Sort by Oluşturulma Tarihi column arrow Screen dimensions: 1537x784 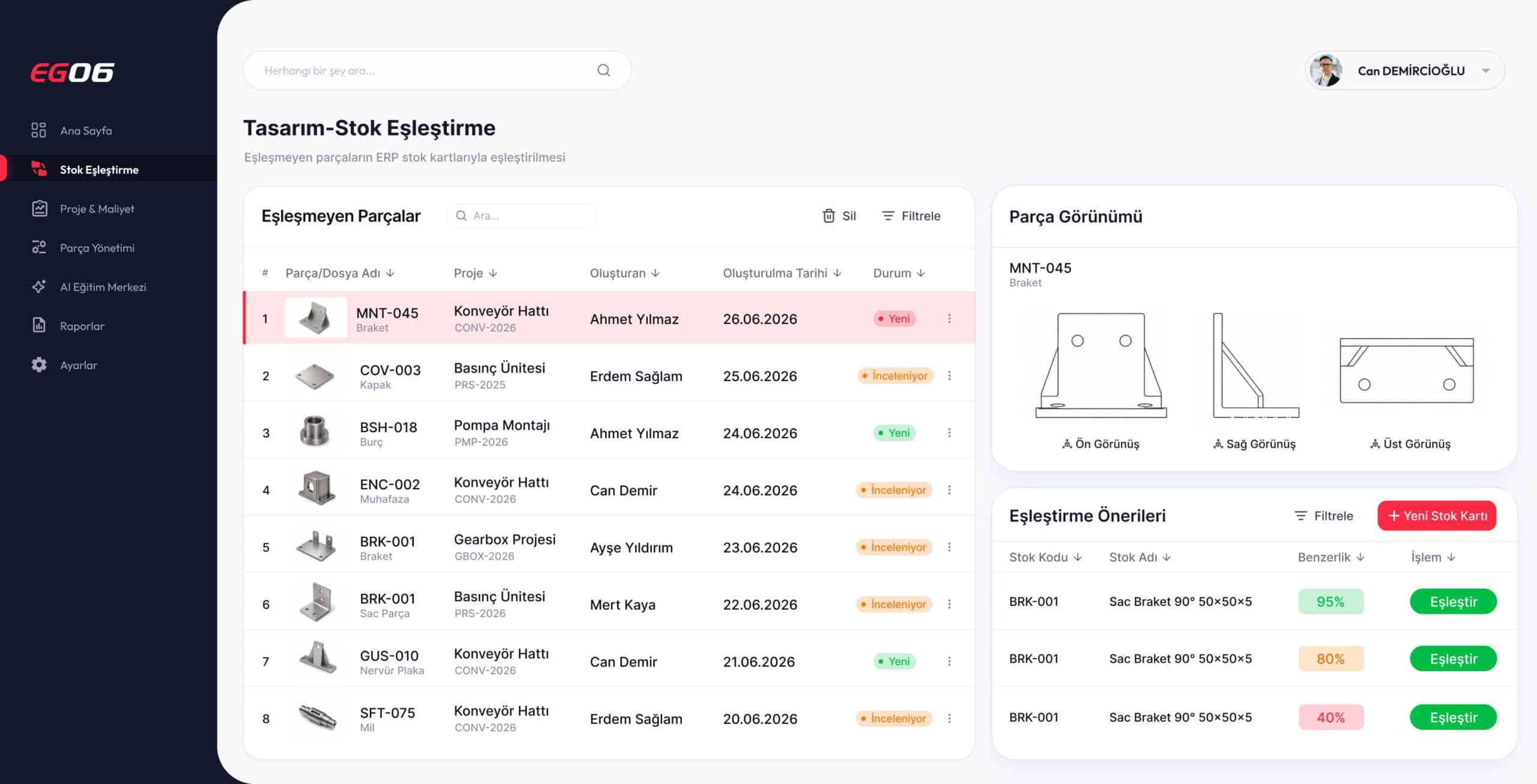coord(838,273)
